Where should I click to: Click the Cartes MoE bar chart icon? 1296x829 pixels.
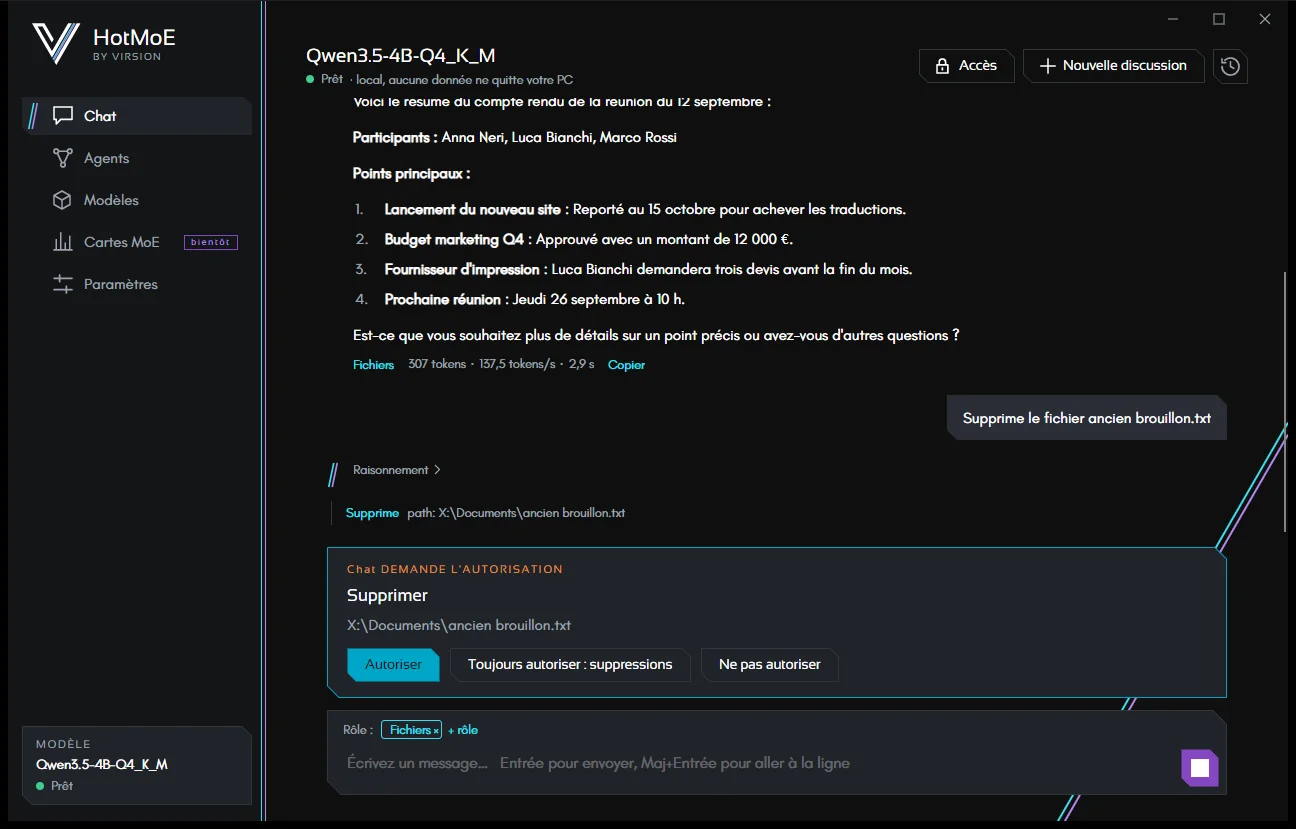(x=63, y=242)
